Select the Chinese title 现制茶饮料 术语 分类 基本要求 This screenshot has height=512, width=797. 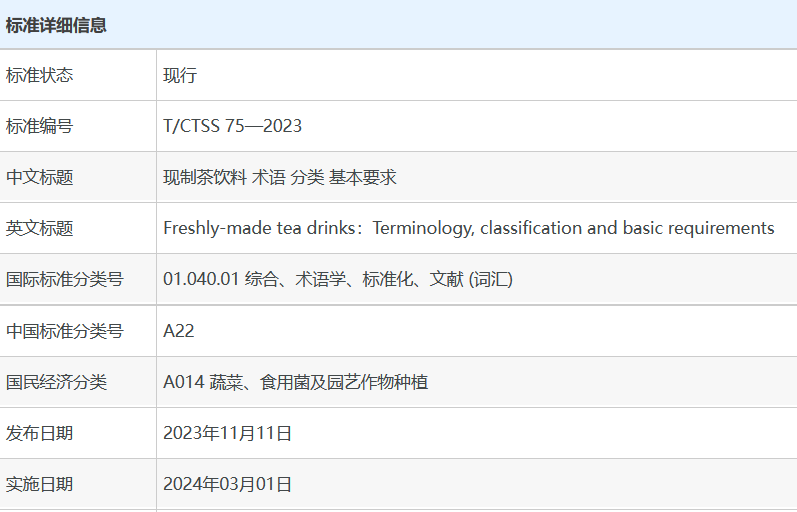point(280,177)
